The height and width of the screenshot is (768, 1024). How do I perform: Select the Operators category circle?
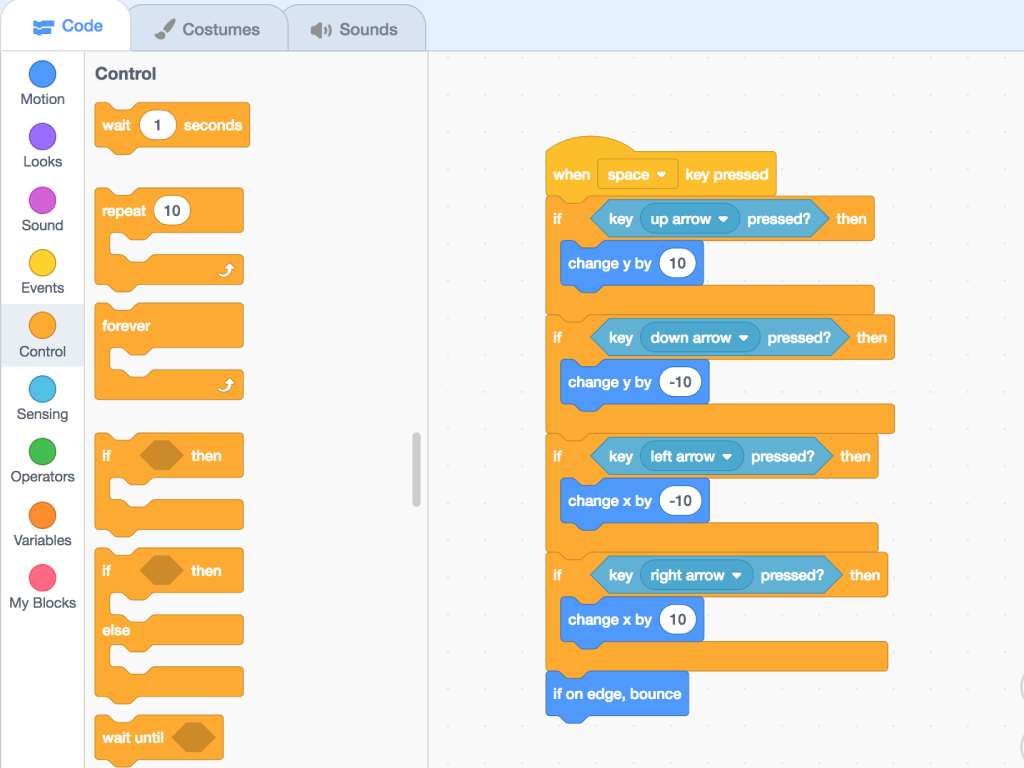coord(42,452)
